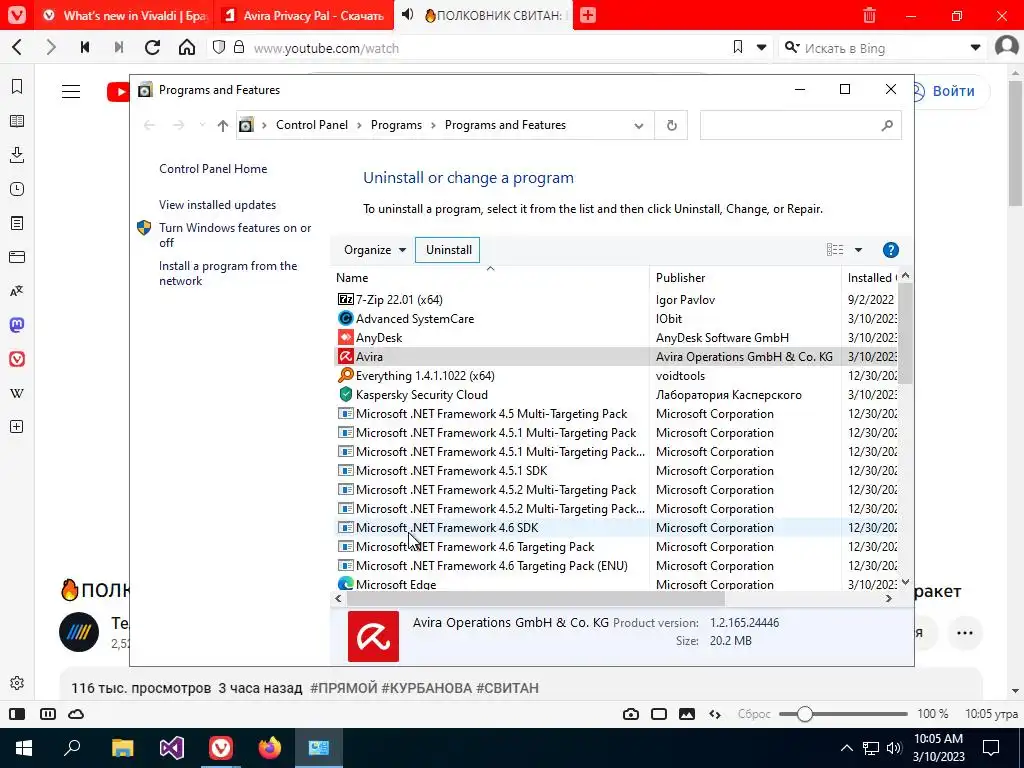Screen dimensions: 1024x768
Task: Sort by the Name column header
Action: tap(490, 278)
